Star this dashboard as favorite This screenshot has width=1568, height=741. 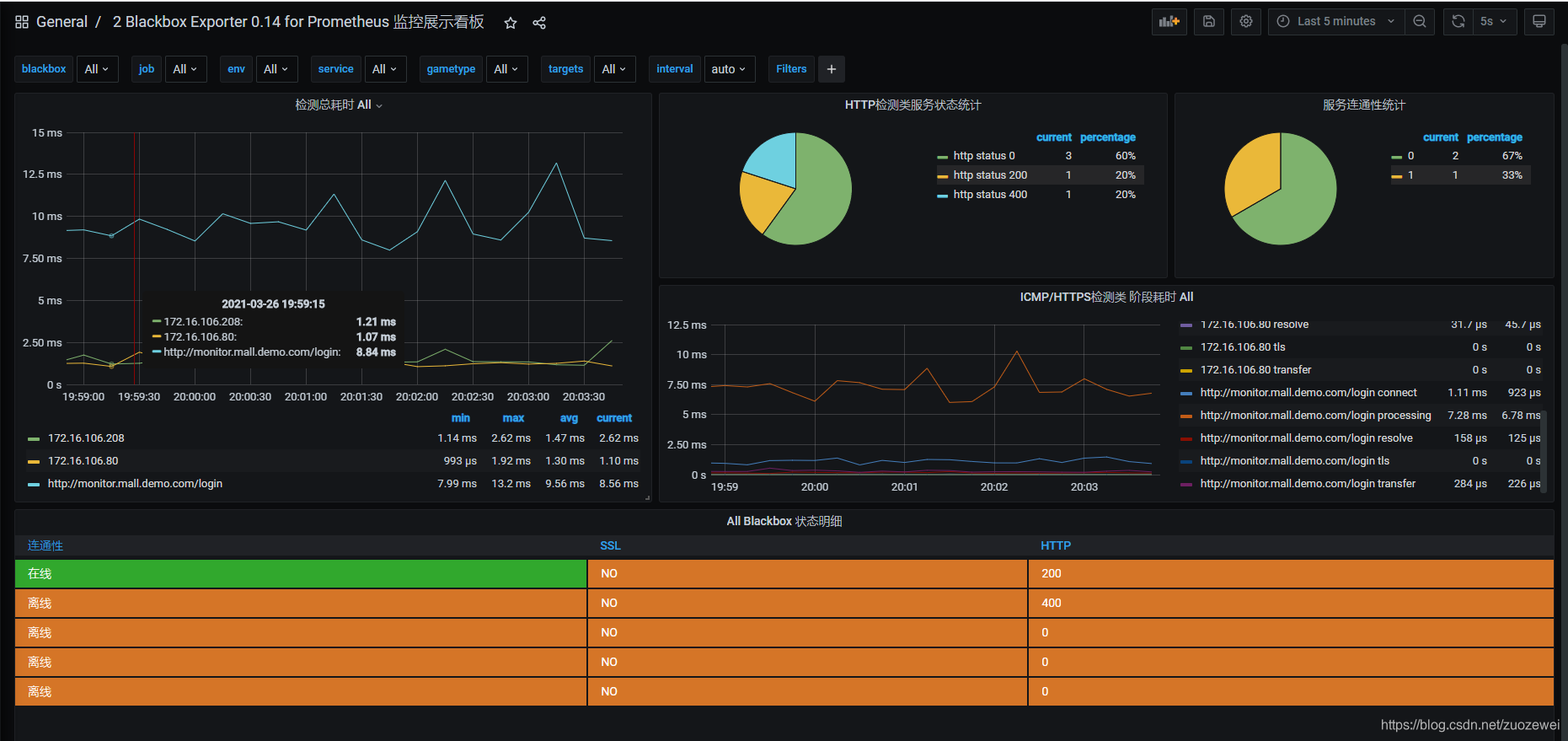pyautogui.click(x=510, y=23)
